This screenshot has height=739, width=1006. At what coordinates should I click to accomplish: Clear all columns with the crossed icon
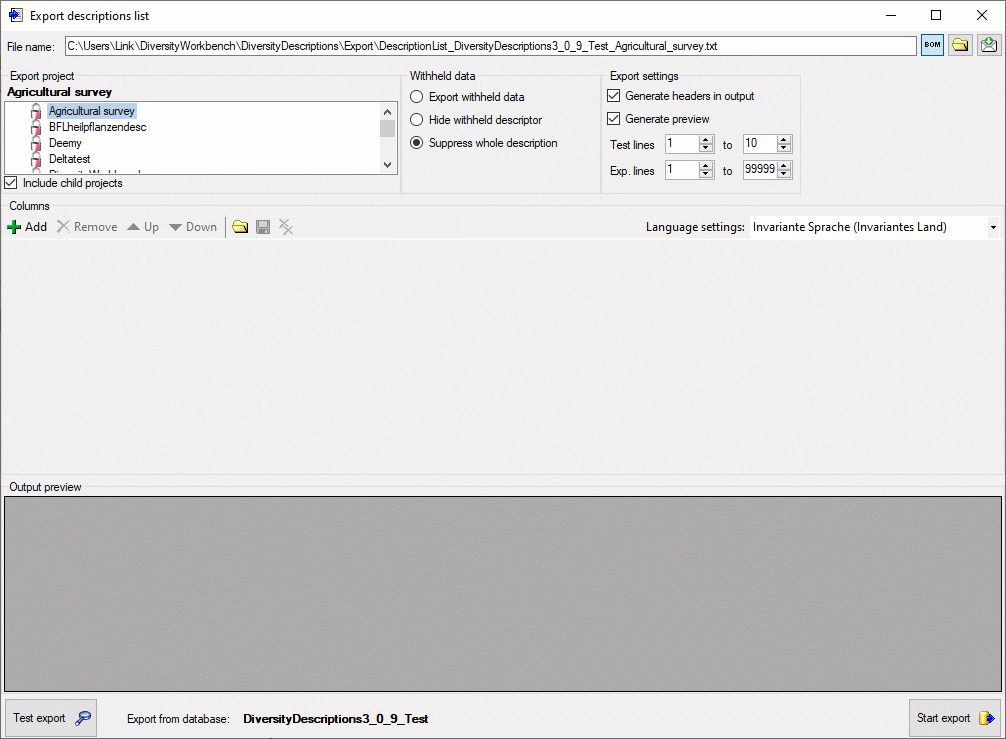286,226
